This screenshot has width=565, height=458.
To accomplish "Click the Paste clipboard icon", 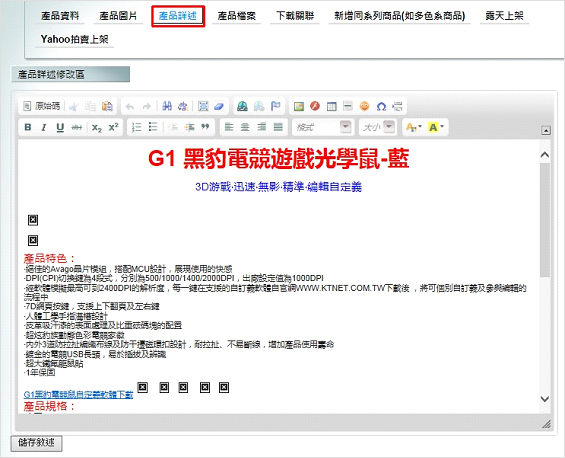I will click(107, 106).
